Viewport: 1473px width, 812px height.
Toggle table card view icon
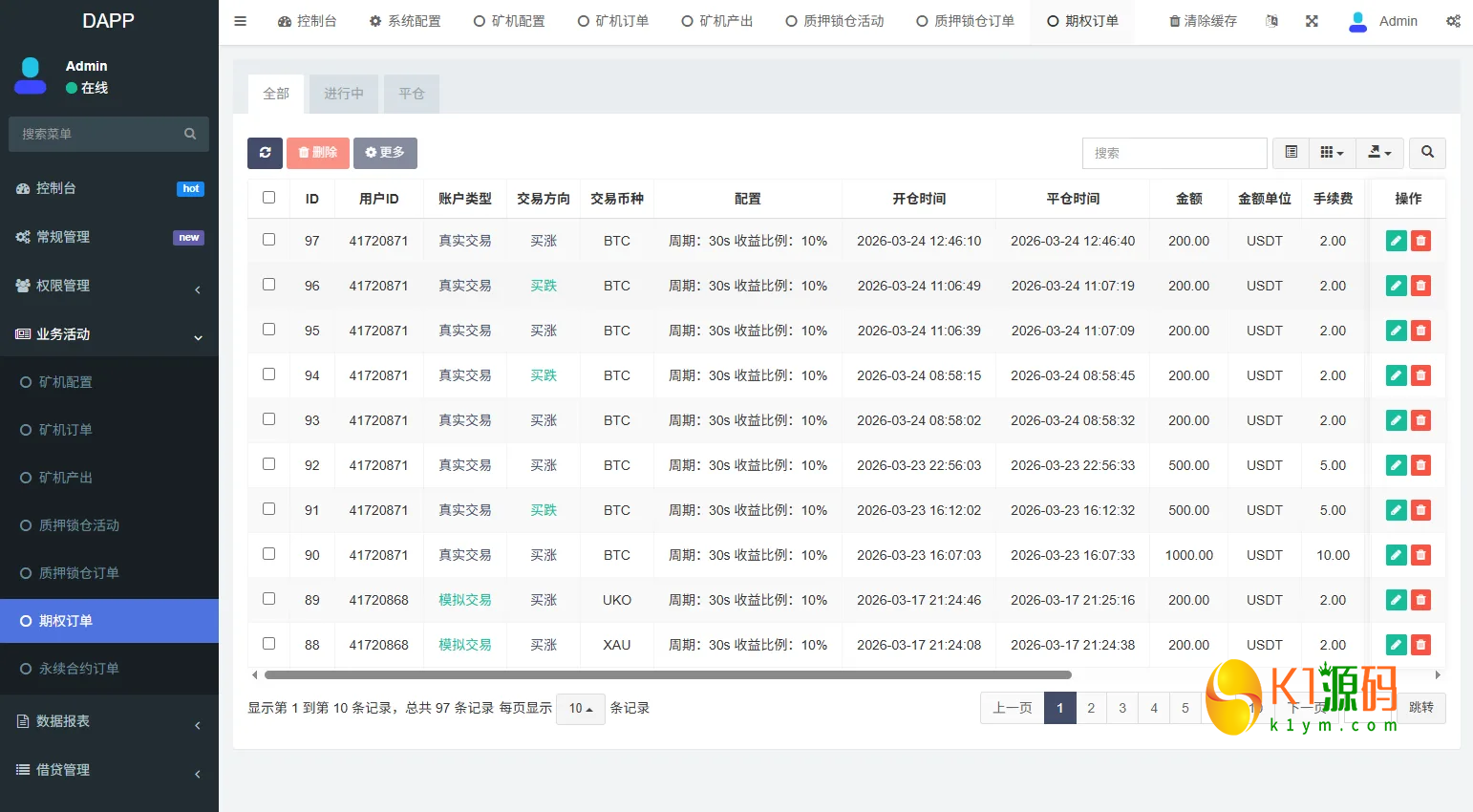coord(1291,153)
